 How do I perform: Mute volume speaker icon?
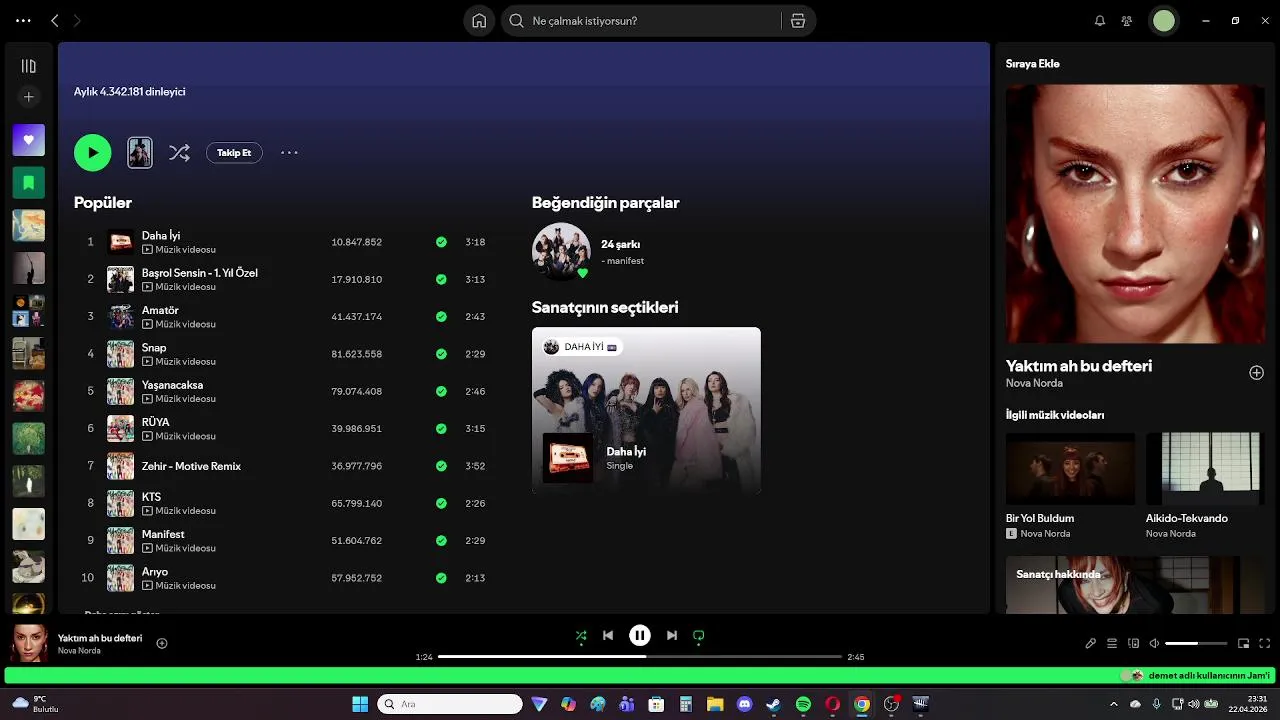click(x=1154, y=643)
